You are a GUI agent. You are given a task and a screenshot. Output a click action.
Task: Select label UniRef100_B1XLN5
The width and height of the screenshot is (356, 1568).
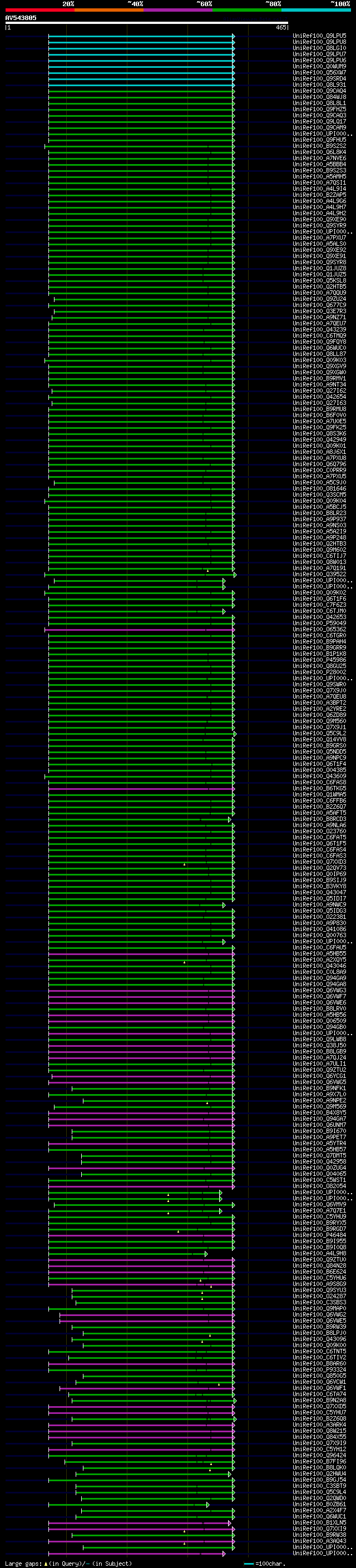[319, 1522]
